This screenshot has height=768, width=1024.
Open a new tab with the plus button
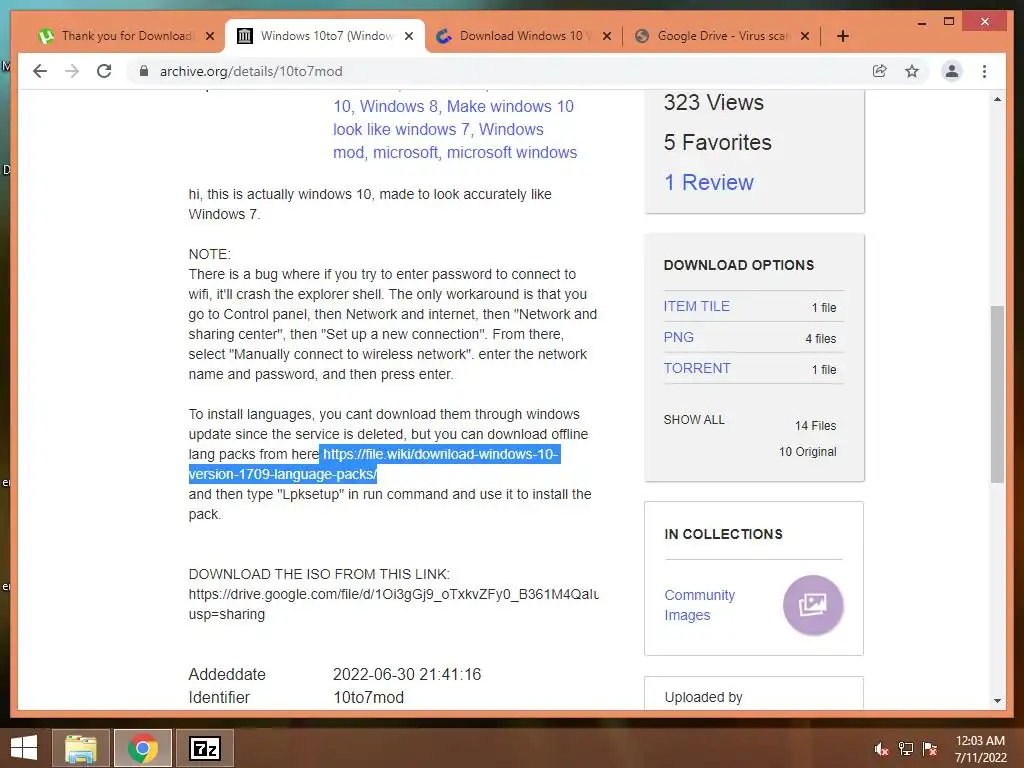tap(842, 36)
